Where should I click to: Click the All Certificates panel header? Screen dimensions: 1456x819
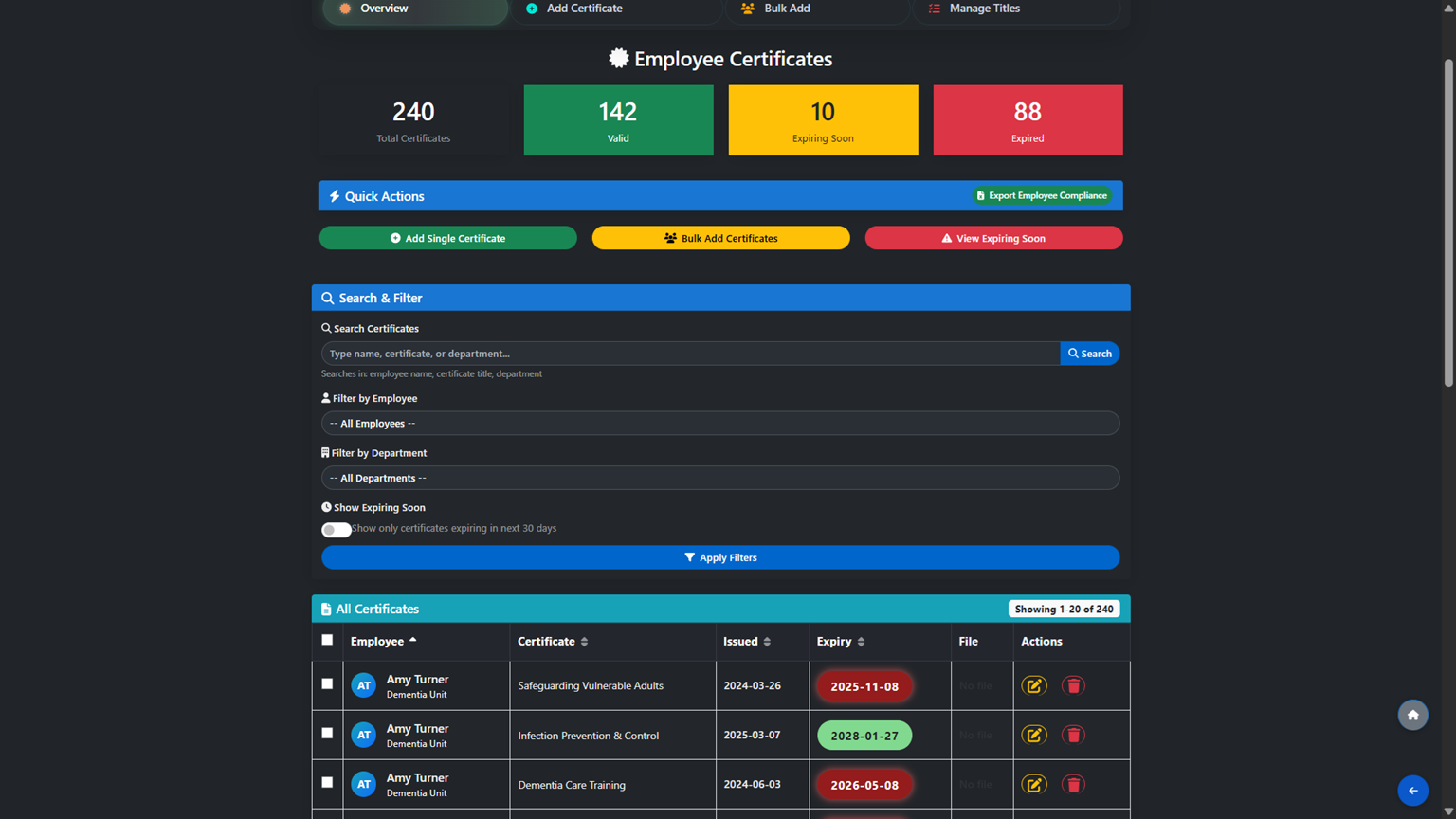(x=720, y=609)
